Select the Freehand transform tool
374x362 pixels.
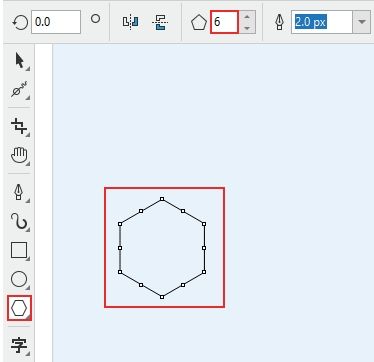point(19,90)
